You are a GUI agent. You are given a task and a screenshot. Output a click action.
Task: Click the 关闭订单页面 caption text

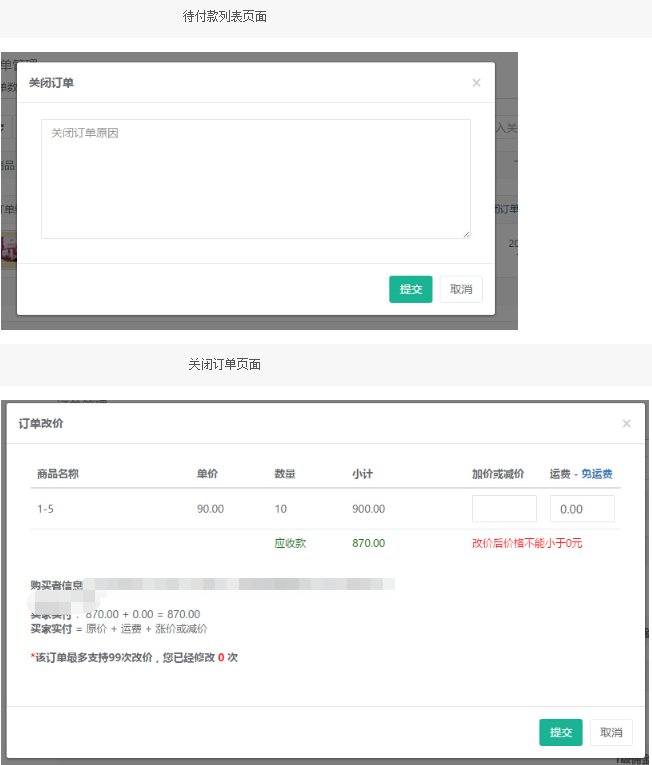pos(224,364)
